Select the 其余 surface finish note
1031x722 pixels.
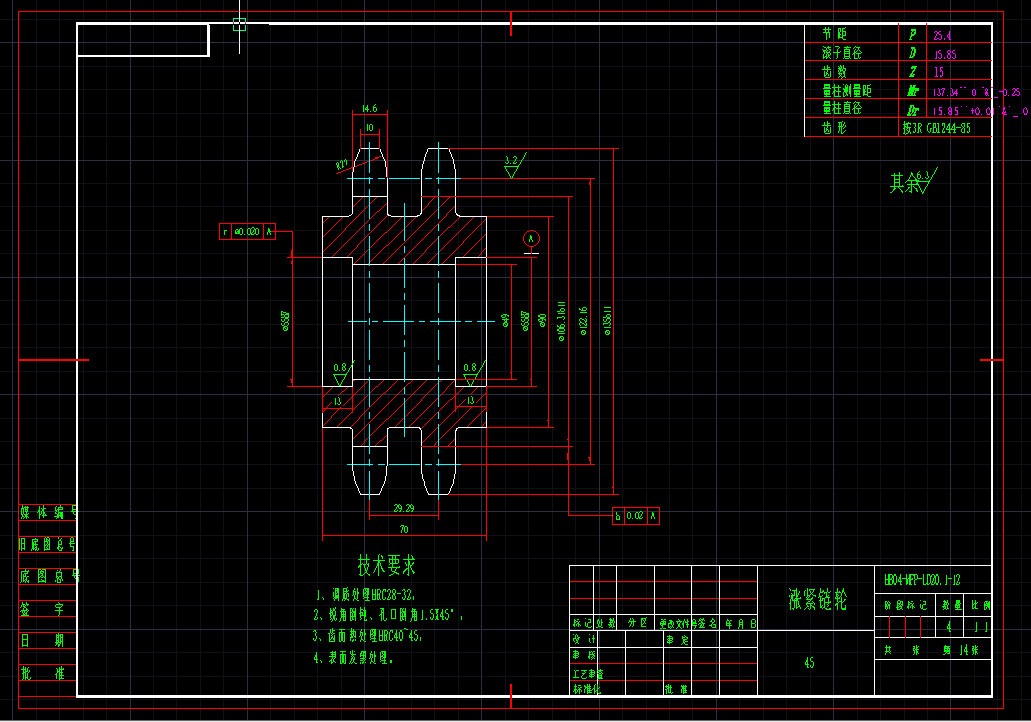(913, 182)
